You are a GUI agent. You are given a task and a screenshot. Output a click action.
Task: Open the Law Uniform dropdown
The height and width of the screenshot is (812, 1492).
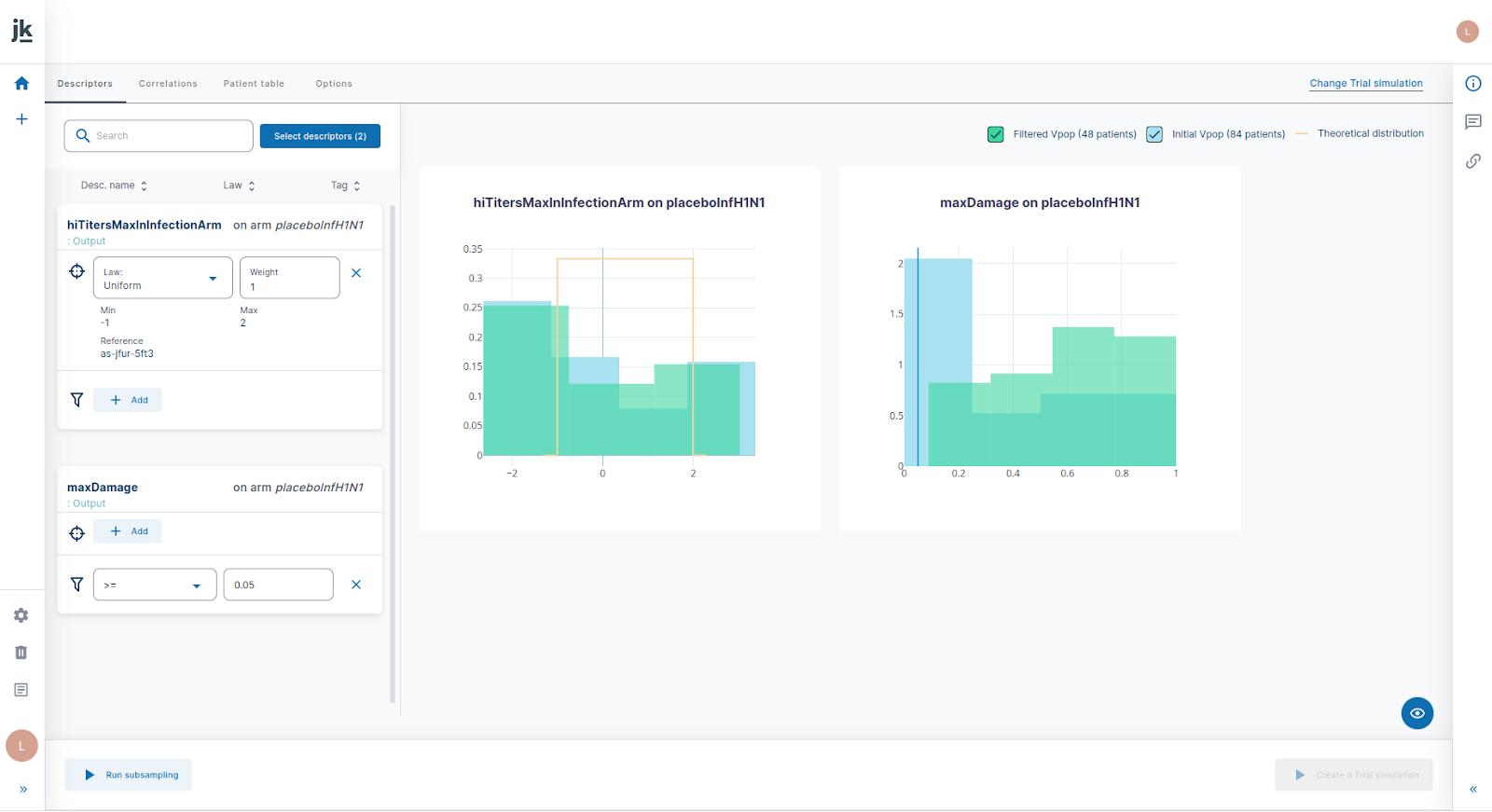pos(163,278)
